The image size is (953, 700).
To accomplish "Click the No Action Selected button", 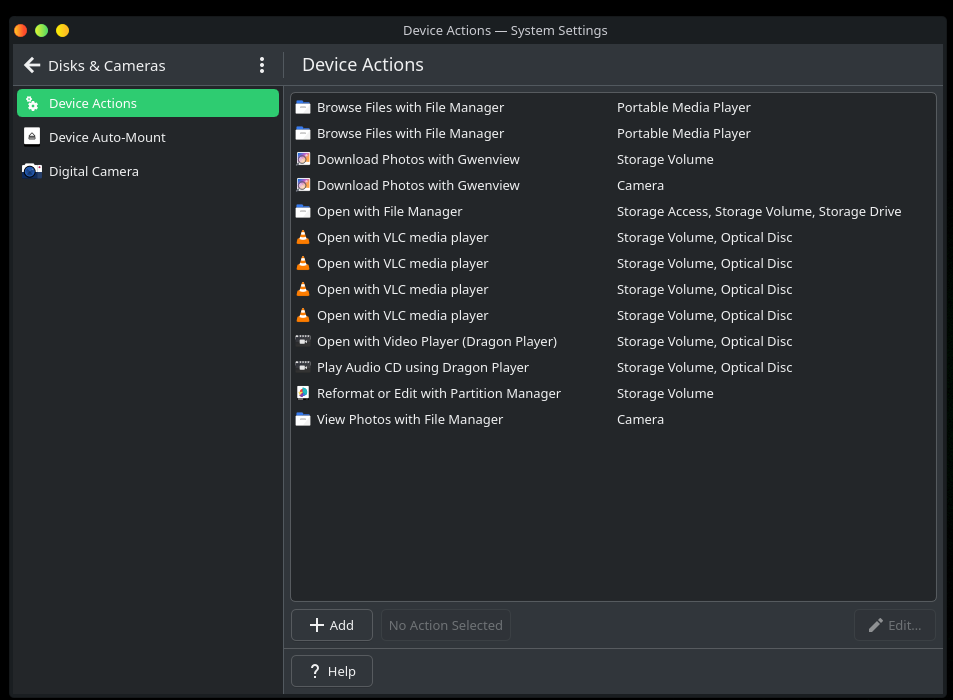I will coord(446,625).
